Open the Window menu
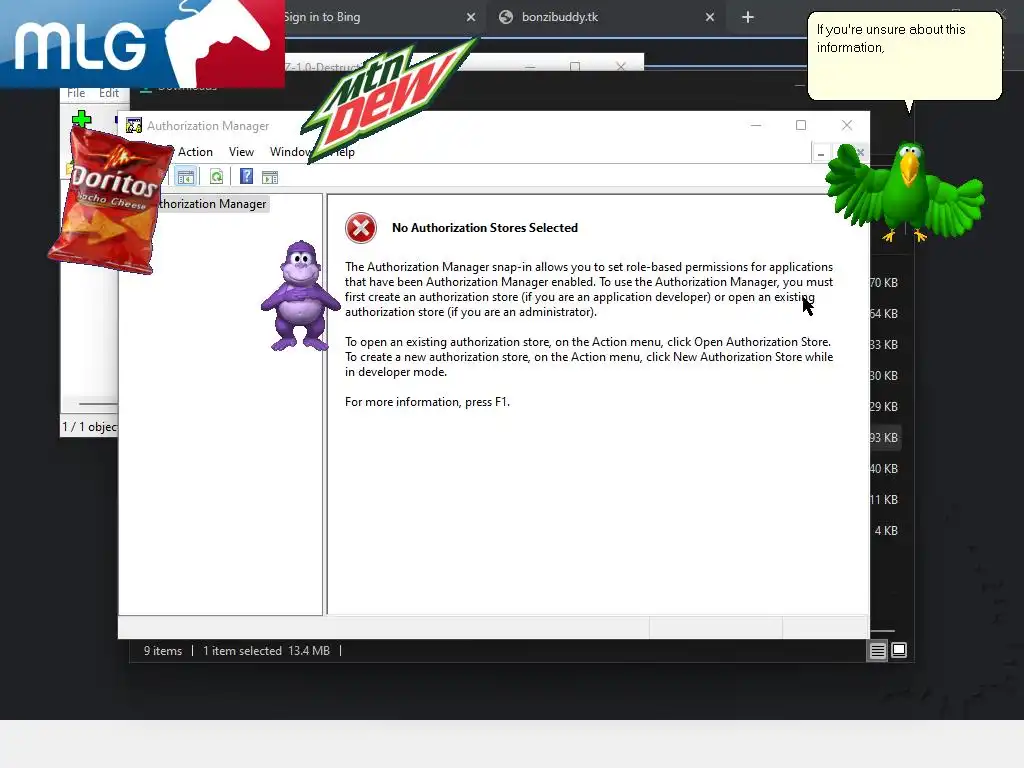Image resolution: width=1024 pixels, height=768 pixels. [291, 152]
